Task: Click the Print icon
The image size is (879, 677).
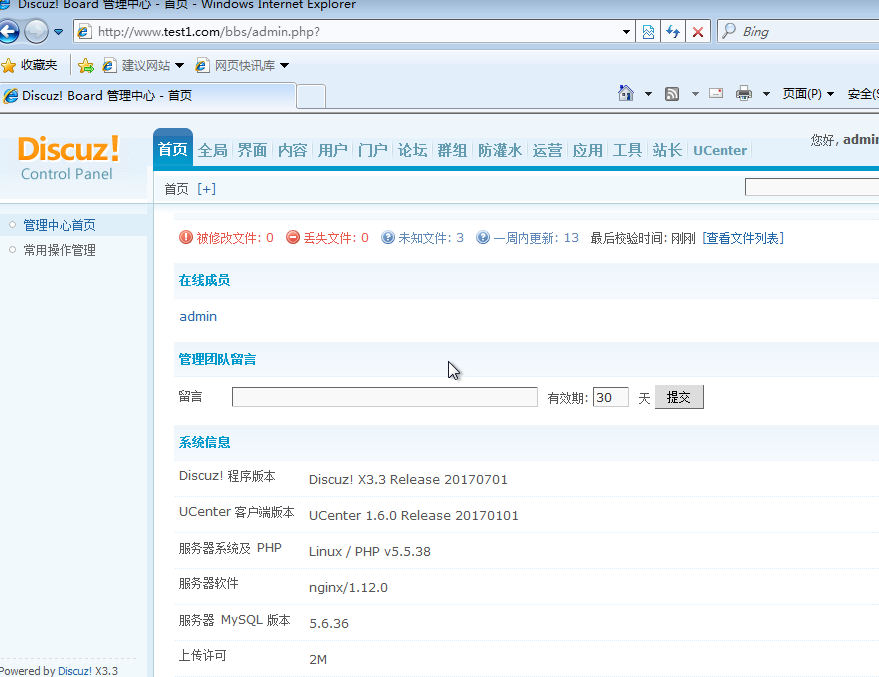Action: [x=744, y=94]
